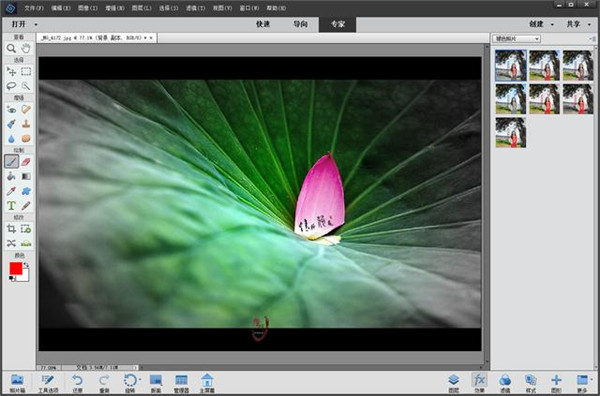Reset default black and white colors
This screenshot has width=600, height=396.
[11, 278]
